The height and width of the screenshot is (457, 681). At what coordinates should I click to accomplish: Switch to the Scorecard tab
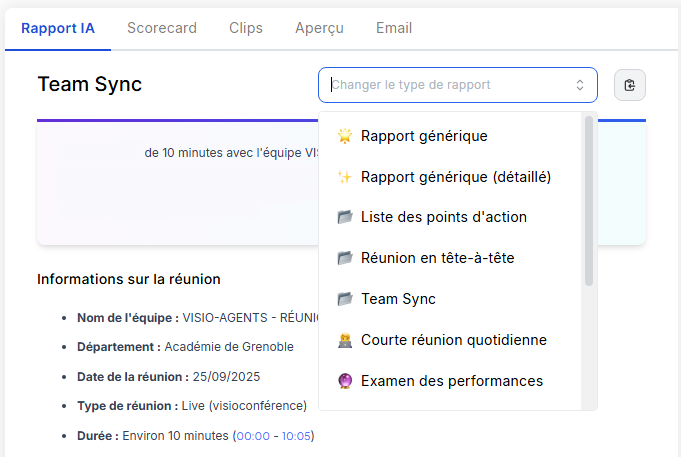coord(162,28)
